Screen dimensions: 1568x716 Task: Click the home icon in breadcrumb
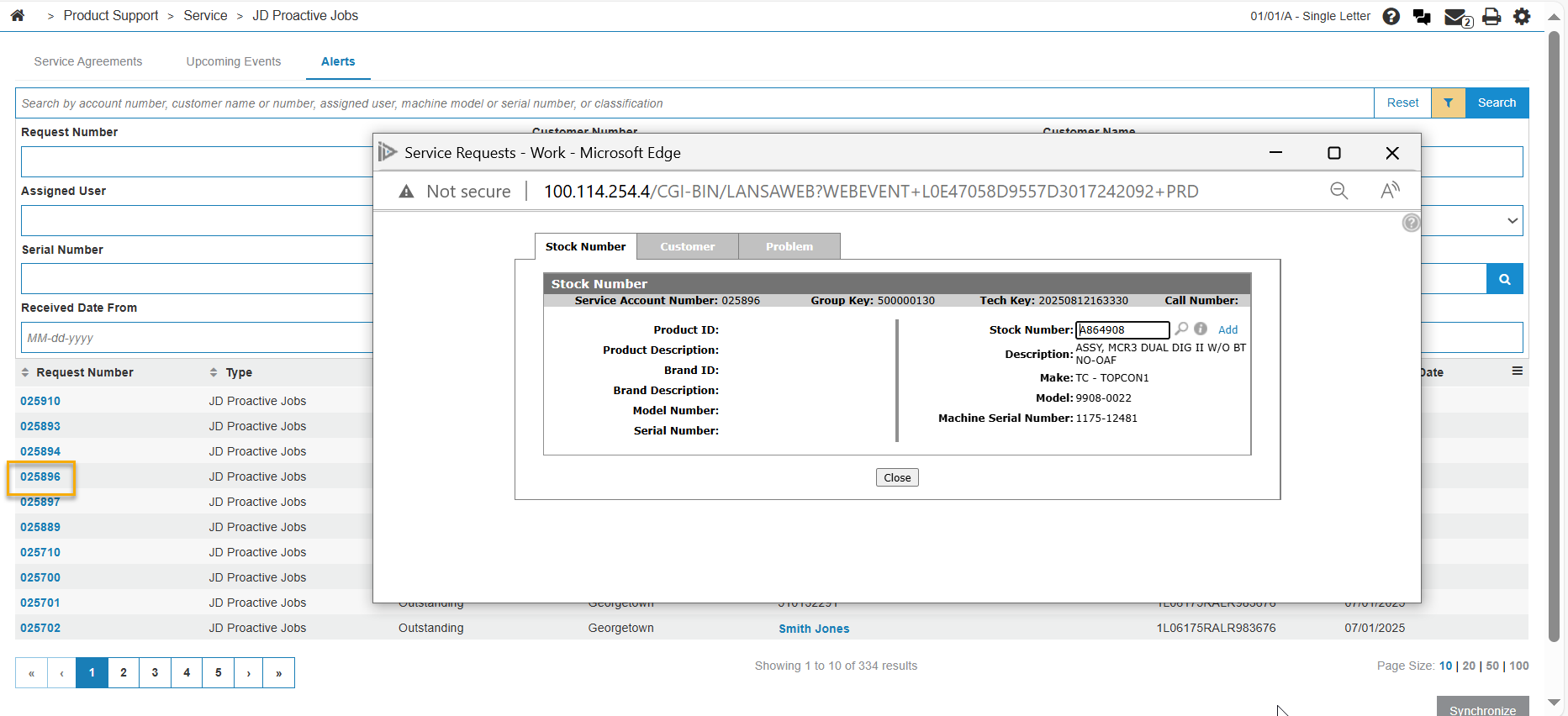coord(18,16)
